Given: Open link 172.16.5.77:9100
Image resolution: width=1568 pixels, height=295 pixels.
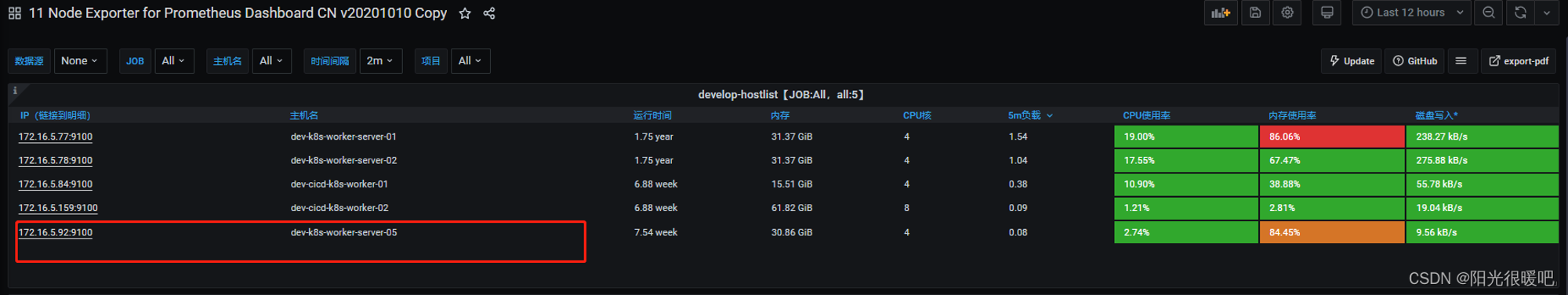Looking at the screenshot, I should coord(56,137).
